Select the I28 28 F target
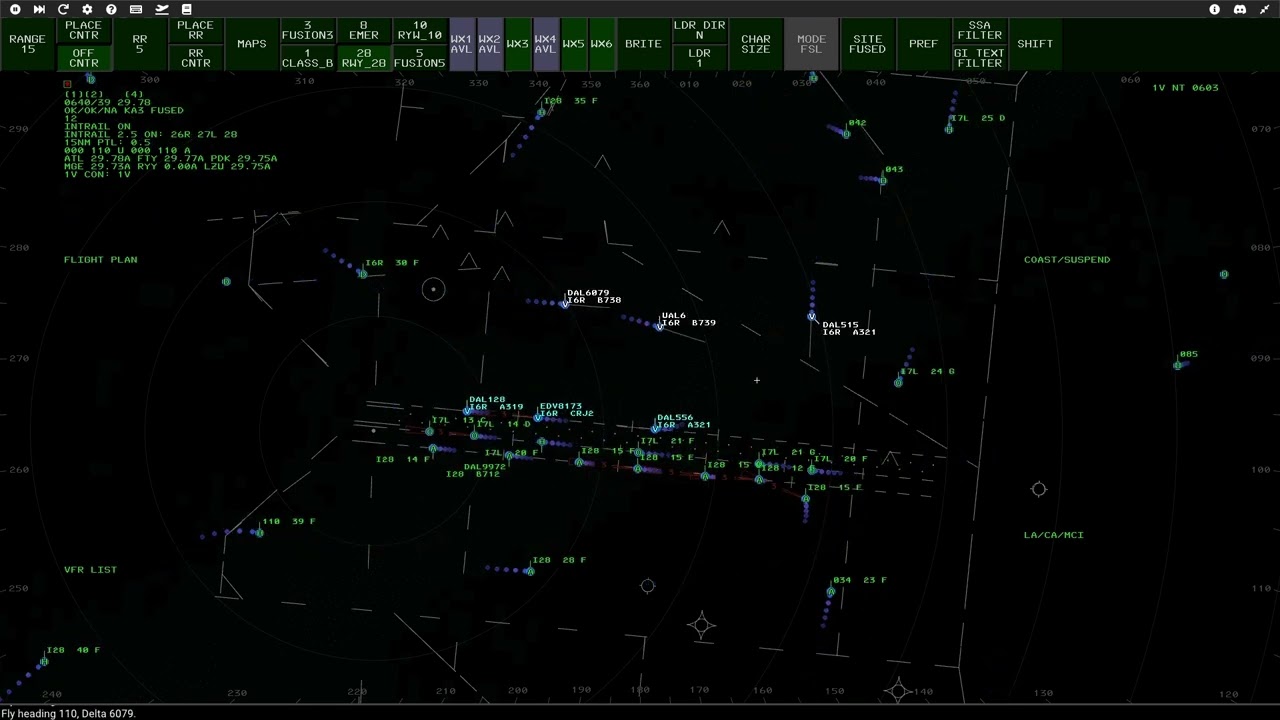This screenshot has height=720, width=1280. (530, 571)
